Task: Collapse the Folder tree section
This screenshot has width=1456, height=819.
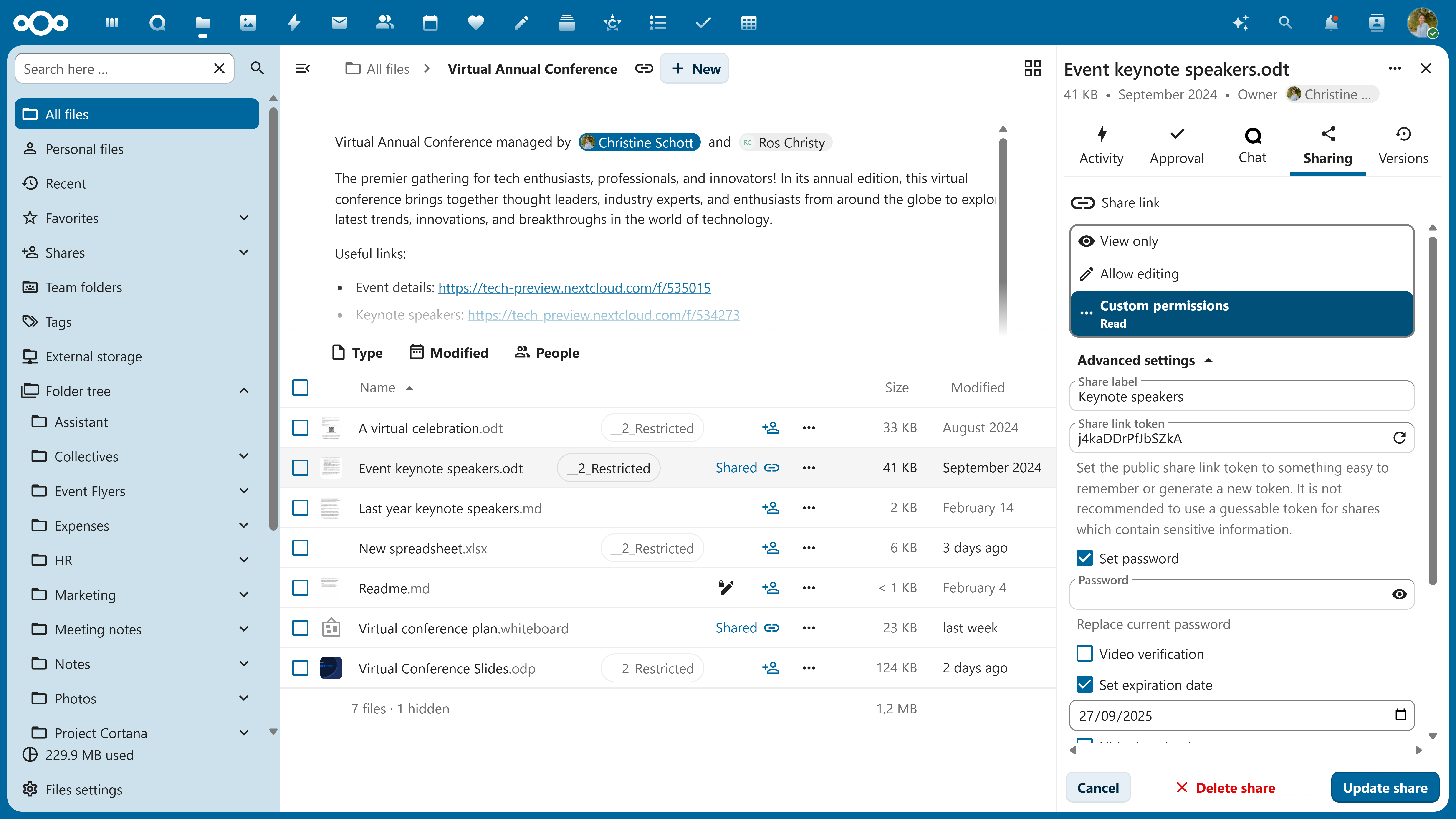Action: click(x=244, y=391)
